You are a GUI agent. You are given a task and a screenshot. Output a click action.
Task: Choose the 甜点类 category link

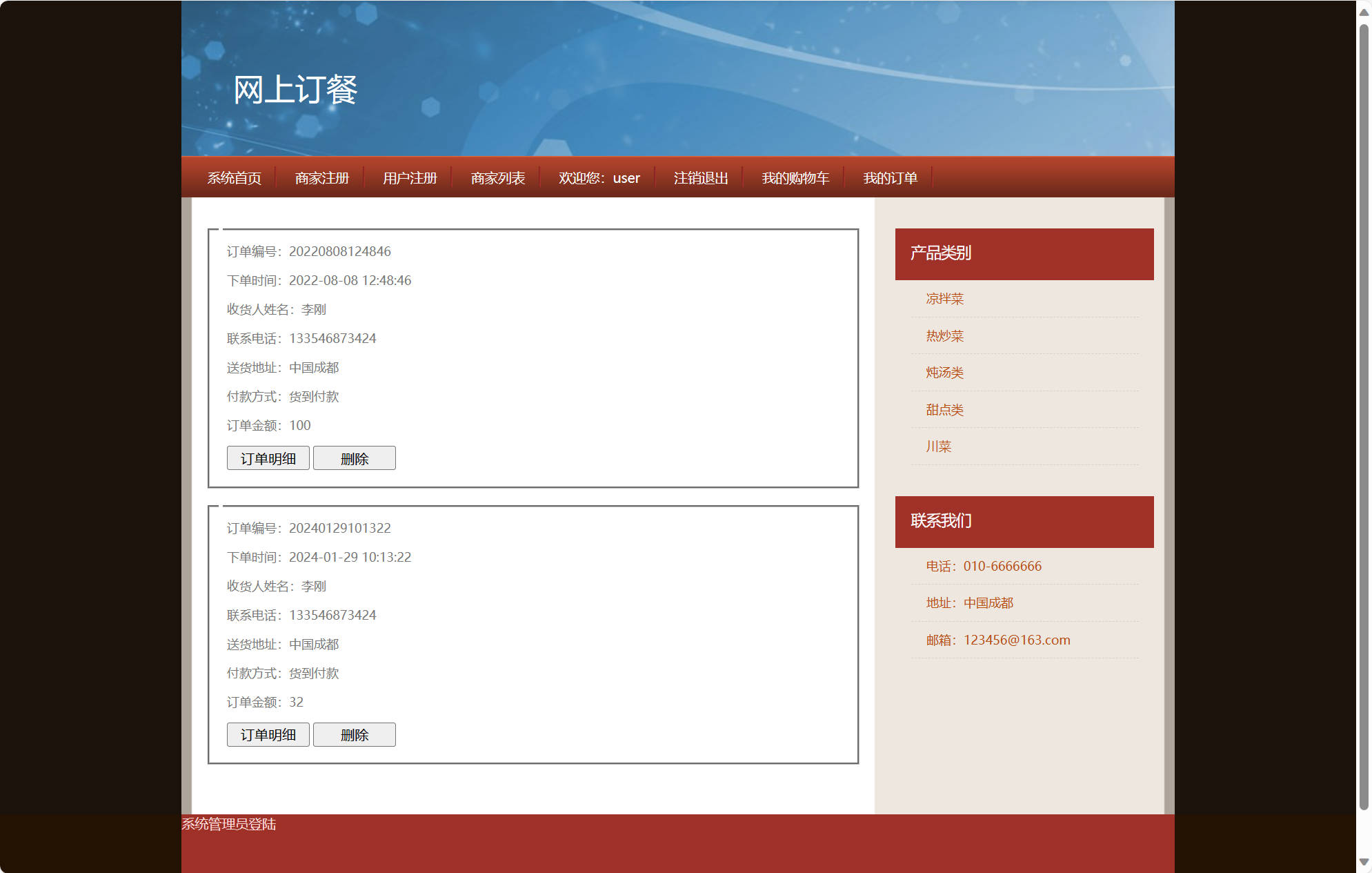click(x=944, y=410)
